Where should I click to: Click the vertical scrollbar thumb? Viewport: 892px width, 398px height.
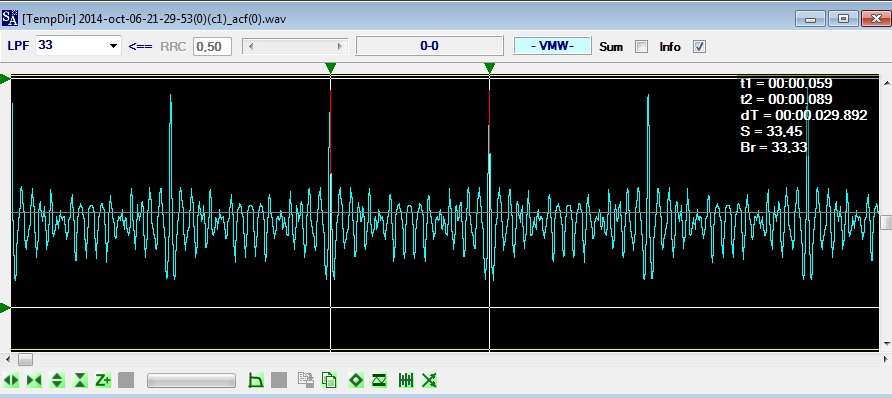click(886, 222)
